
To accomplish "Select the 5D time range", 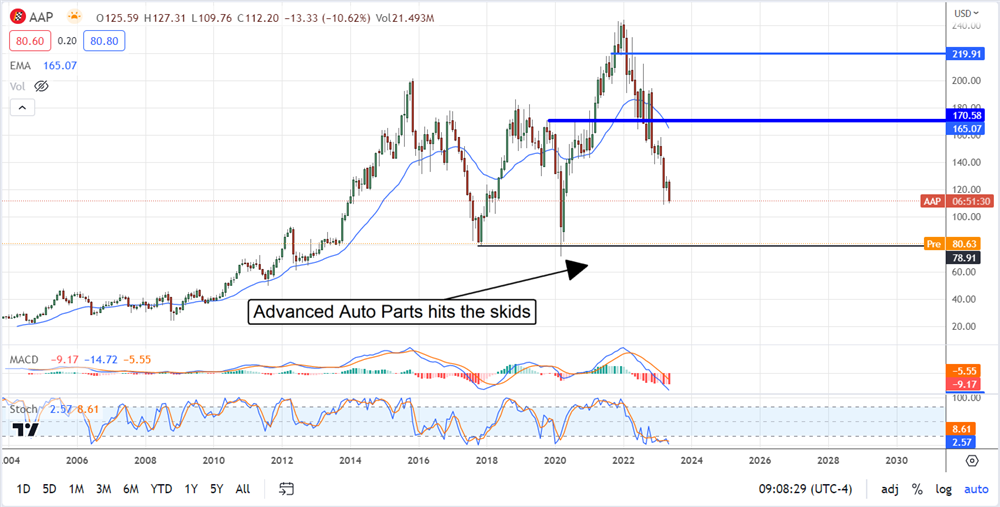I will 49,489.
